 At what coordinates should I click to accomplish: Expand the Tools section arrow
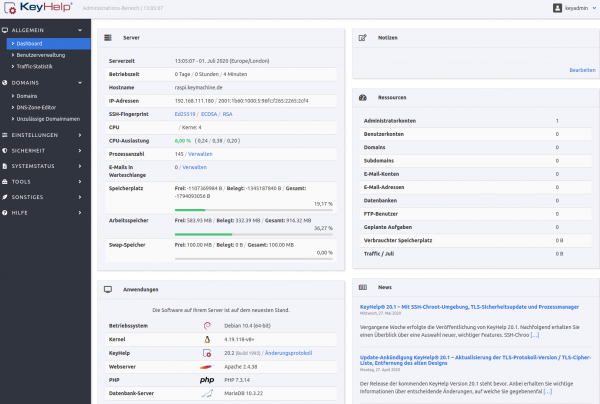pos(80,182)
